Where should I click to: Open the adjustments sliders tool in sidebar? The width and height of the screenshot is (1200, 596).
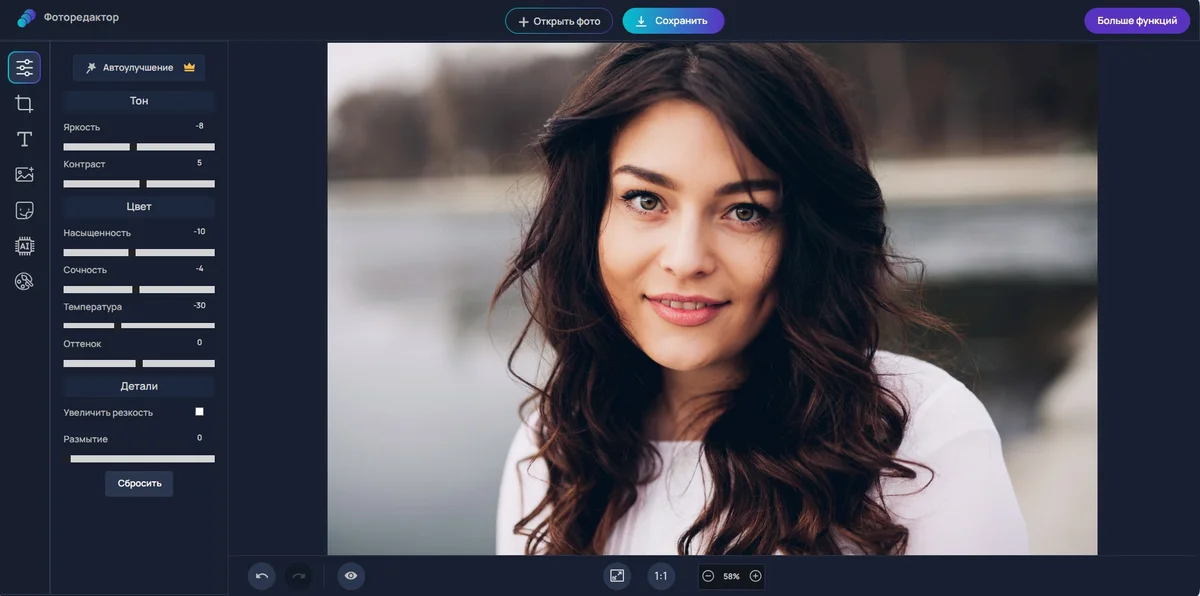pyautogui.click(x=24, y=67)
